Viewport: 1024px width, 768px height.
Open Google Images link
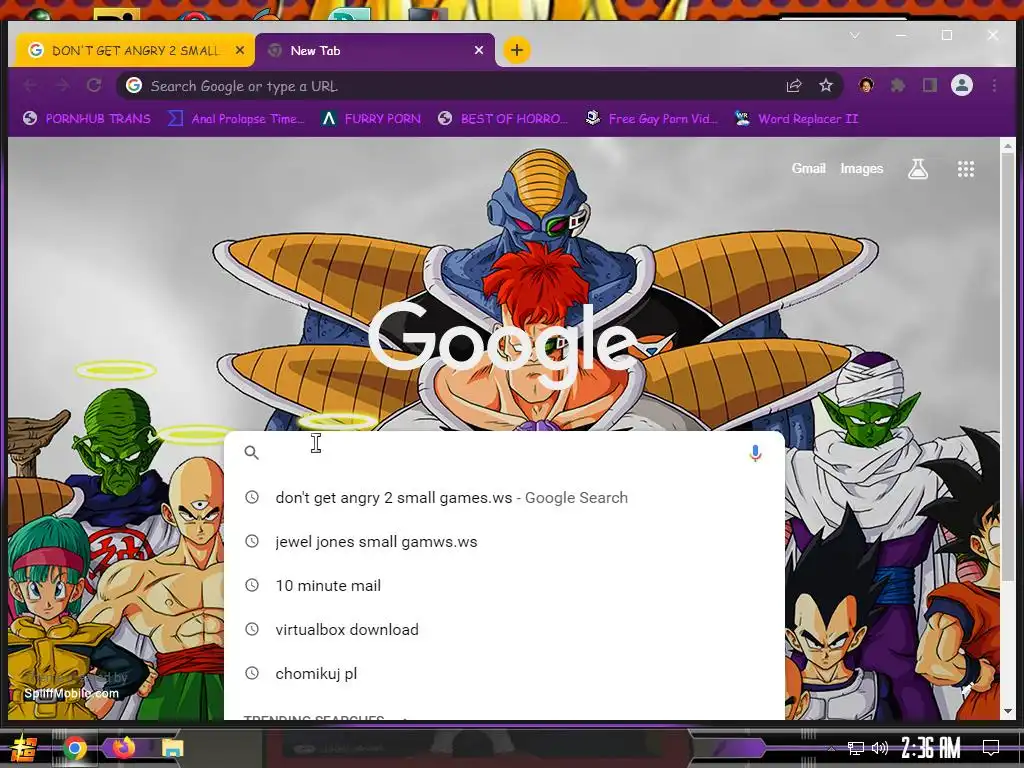pos(861,168)
